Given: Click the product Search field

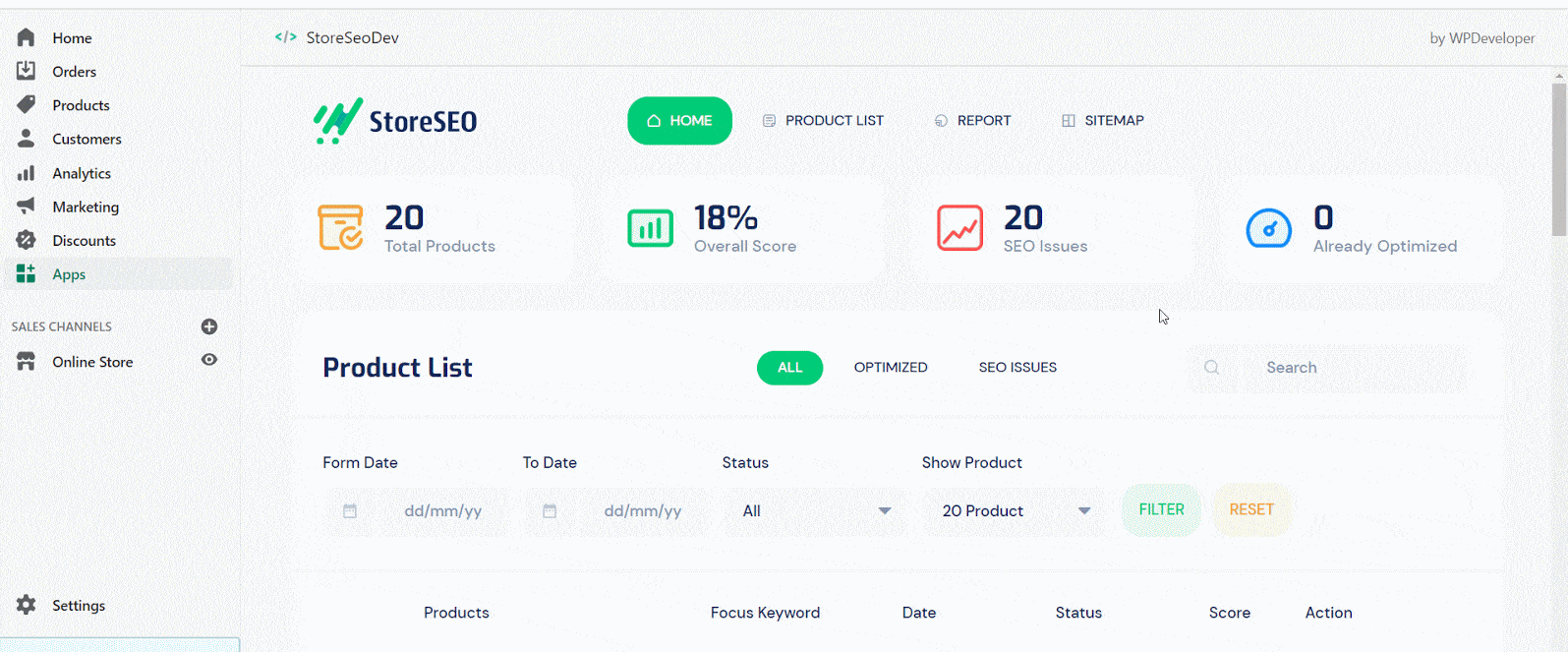Looking at the screenshot, I should point(1326,367).
